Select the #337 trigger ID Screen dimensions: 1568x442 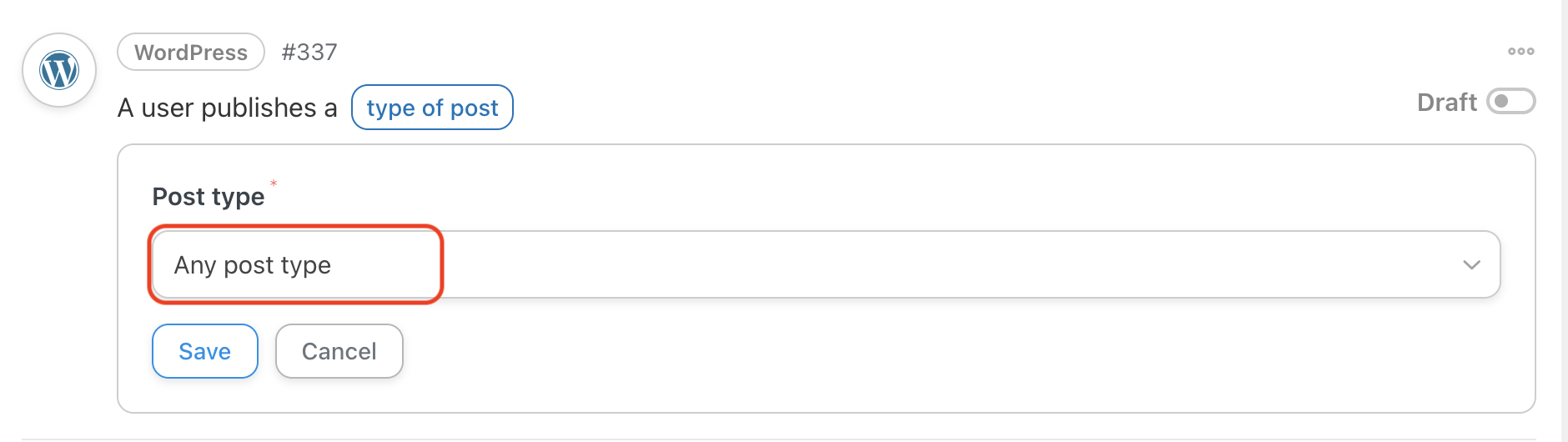click(309, 52)
